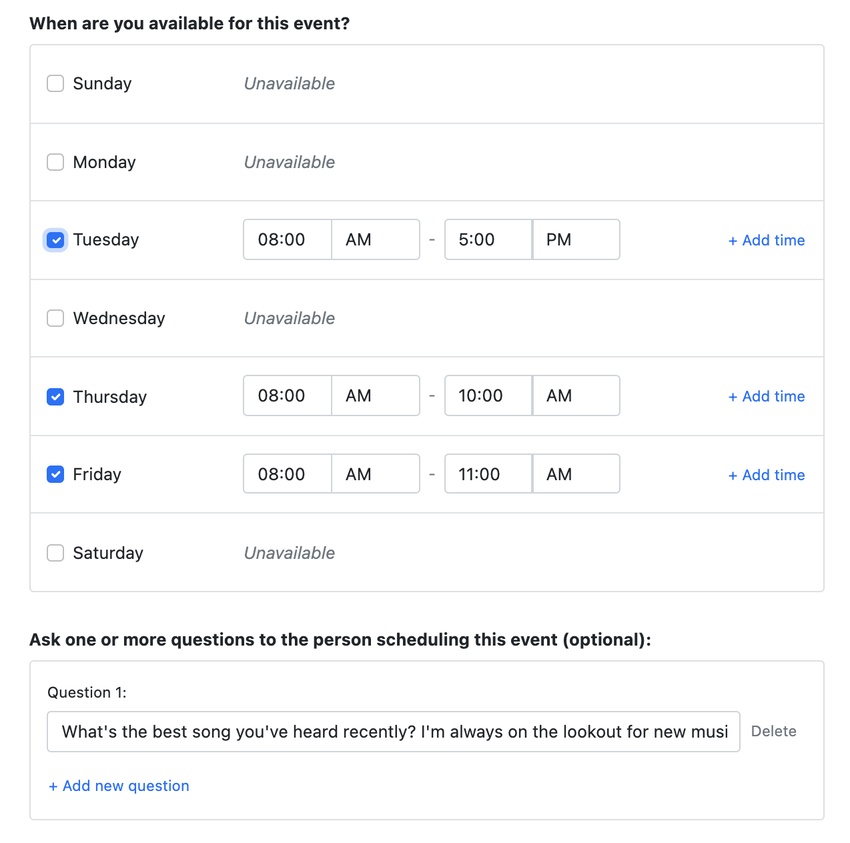
Task: Open Thursday end AM dropdown
Action: pos(576,396)
